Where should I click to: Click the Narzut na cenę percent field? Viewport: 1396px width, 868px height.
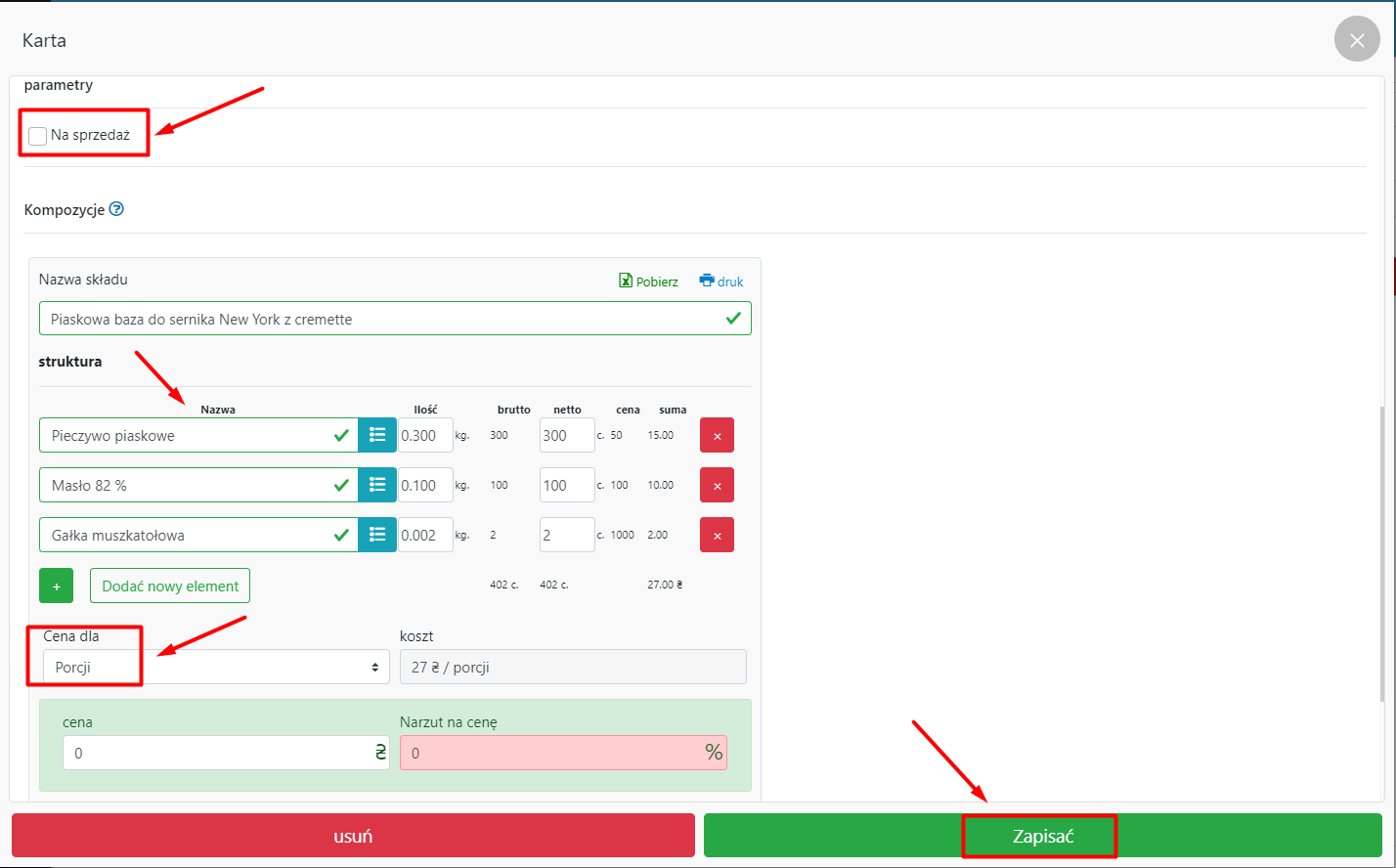tap(552, 753)
